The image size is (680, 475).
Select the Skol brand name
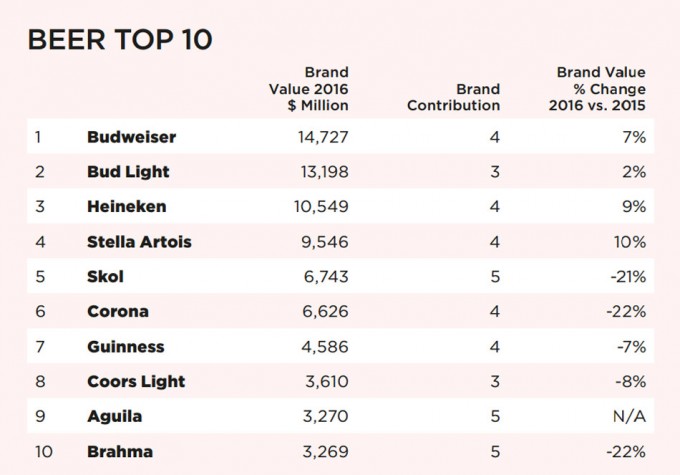[x=105, y=277]
